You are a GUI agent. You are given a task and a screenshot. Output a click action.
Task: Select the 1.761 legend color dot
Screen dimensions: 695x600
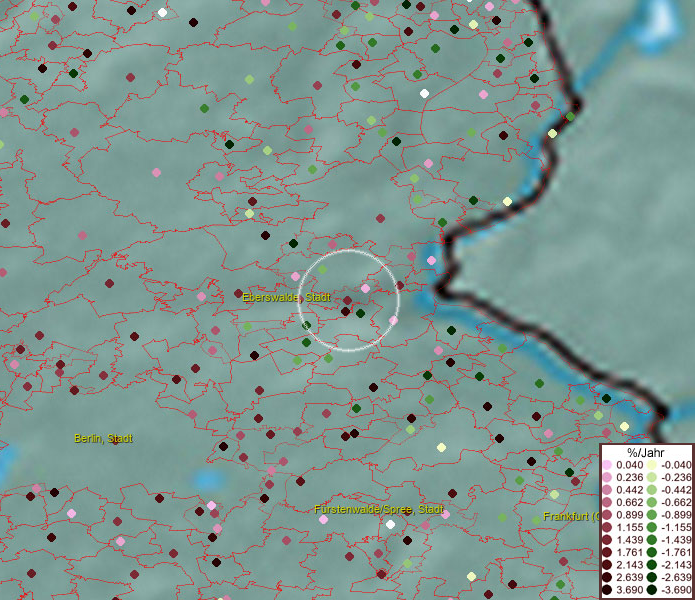click(607, 553)
